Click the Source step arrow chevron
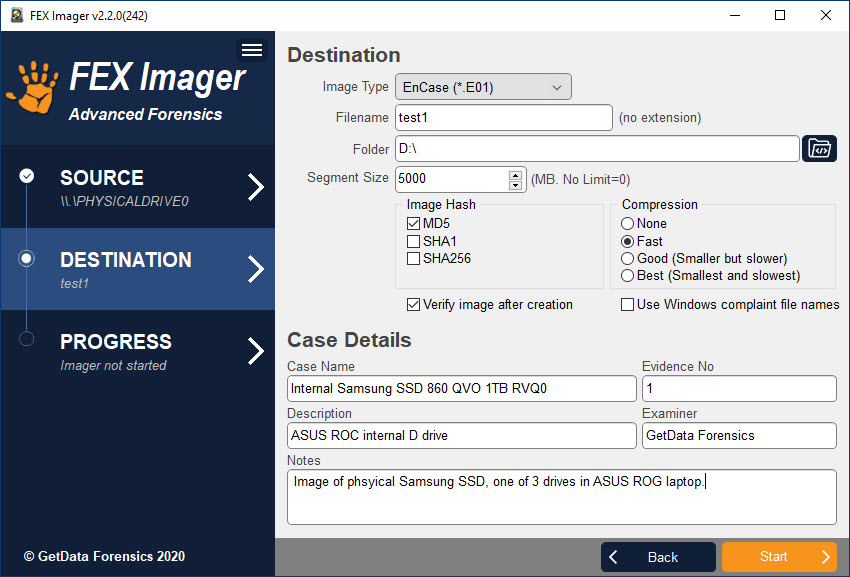The width and height of the screenshot is (850, 577). pos(256,187)
